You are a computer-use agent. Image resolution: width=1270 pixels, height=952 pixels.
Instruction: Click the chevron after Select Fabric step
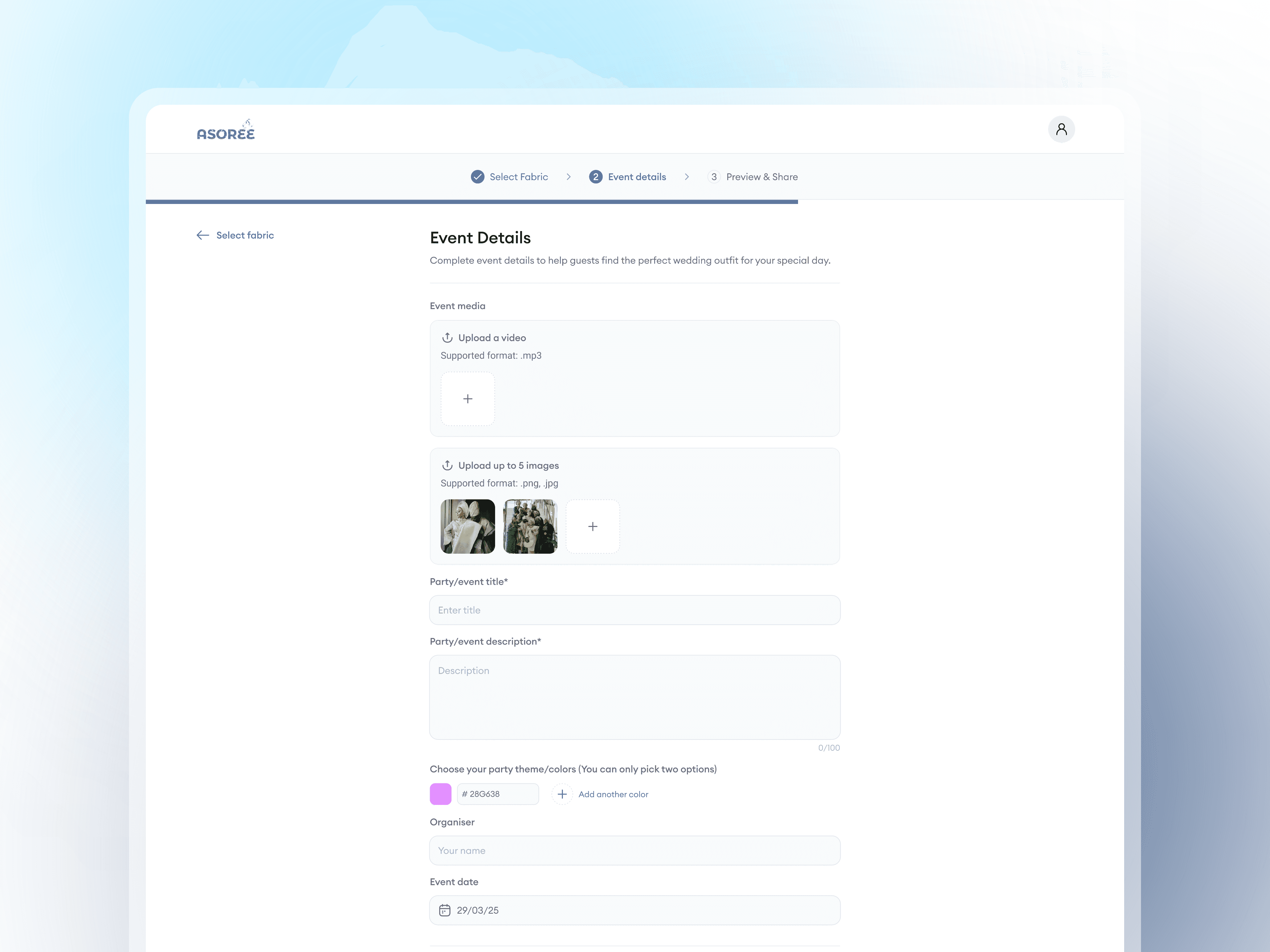click(x=569, y=177)
